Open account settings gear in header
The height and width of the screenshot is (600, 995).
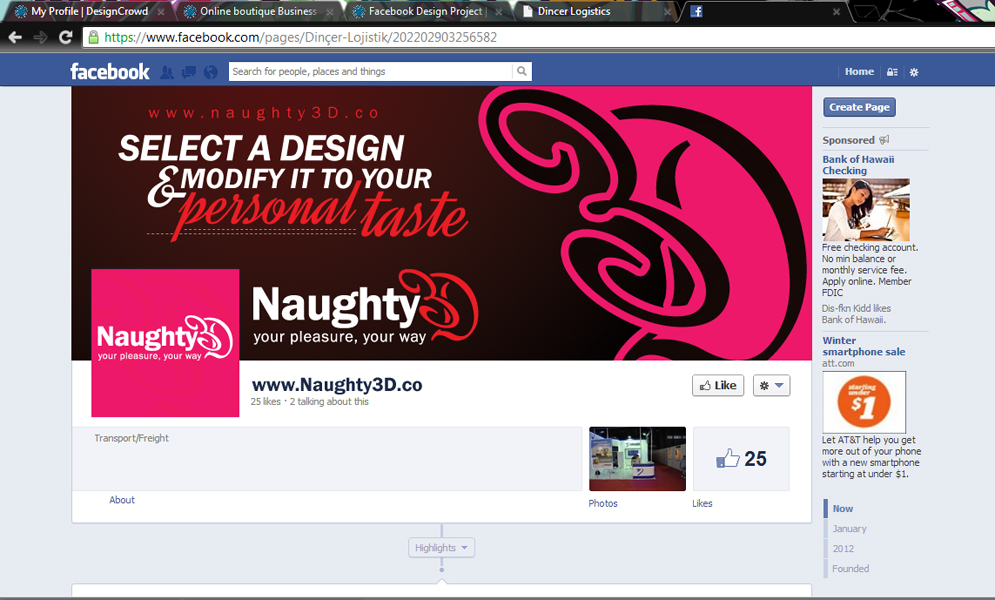click(x=914, y=72)
